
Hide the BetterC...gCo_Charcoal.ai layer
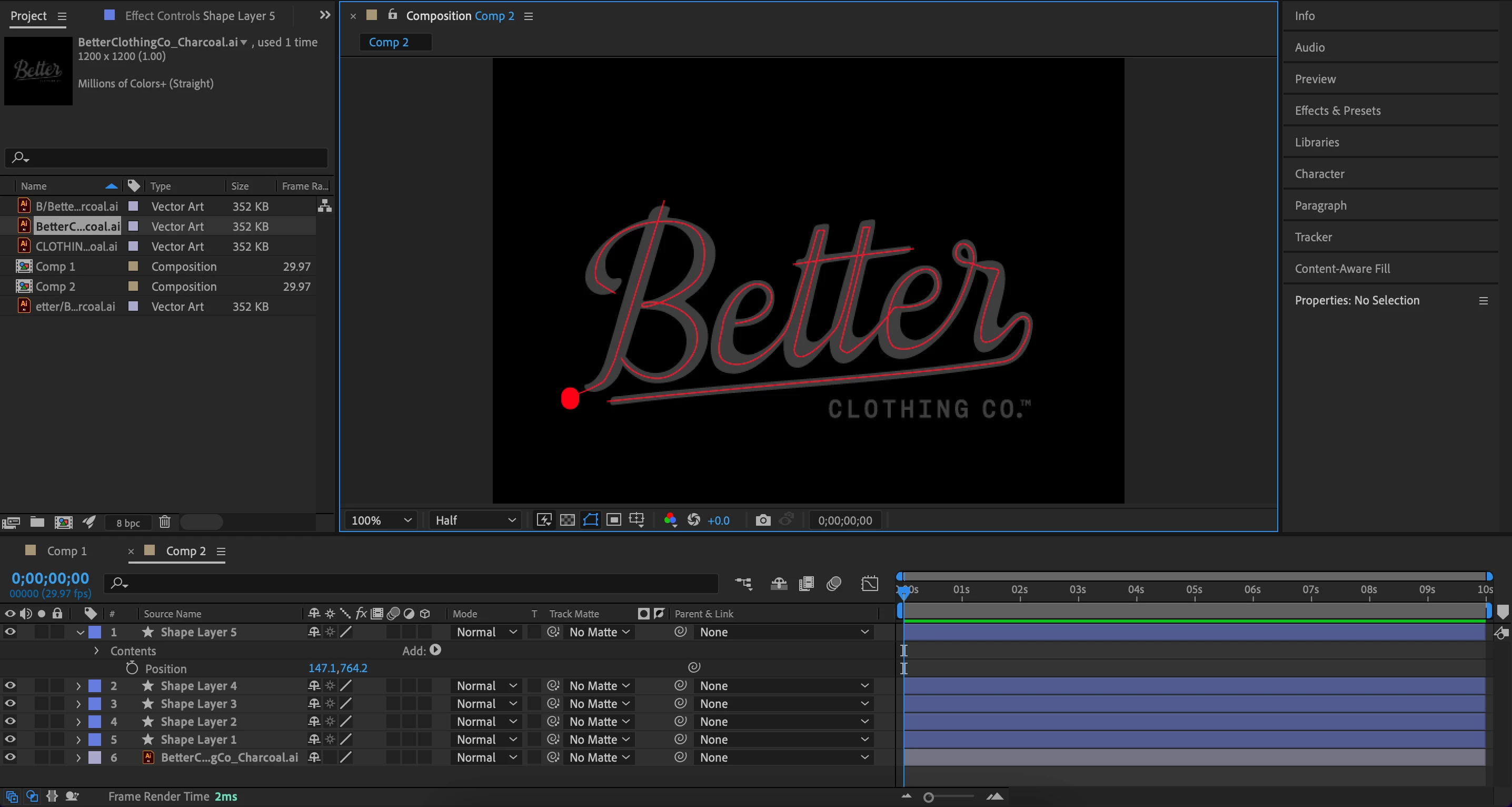[x=10, y=757]
